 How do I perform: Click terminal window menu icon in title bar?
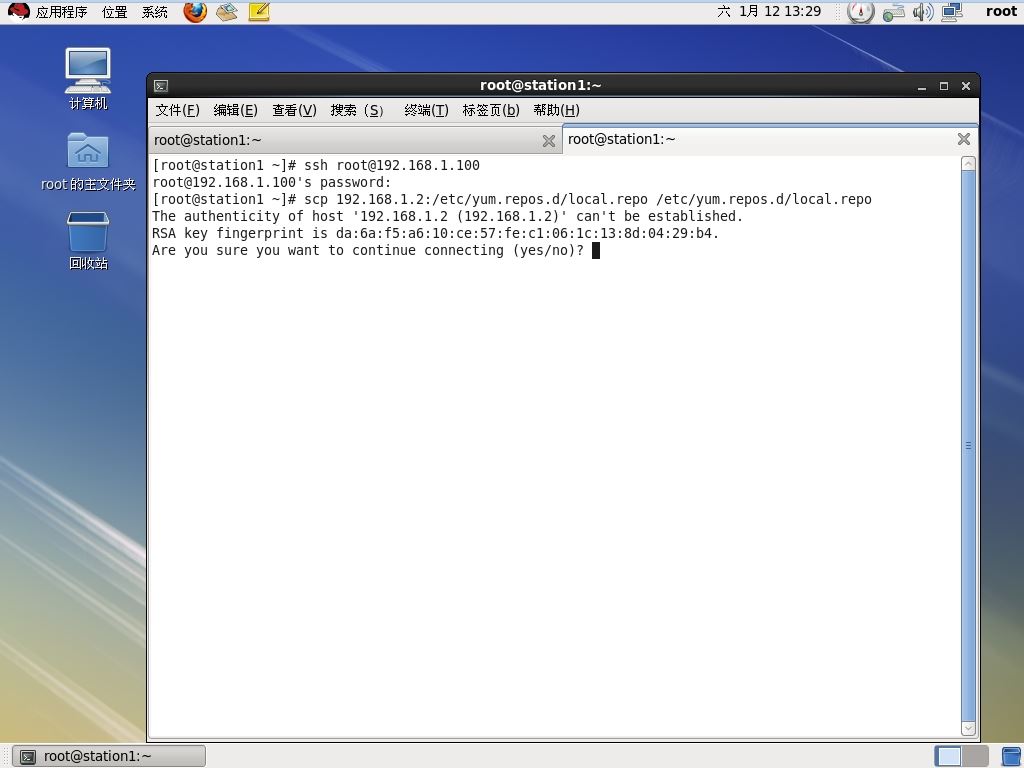click(161, 86)
